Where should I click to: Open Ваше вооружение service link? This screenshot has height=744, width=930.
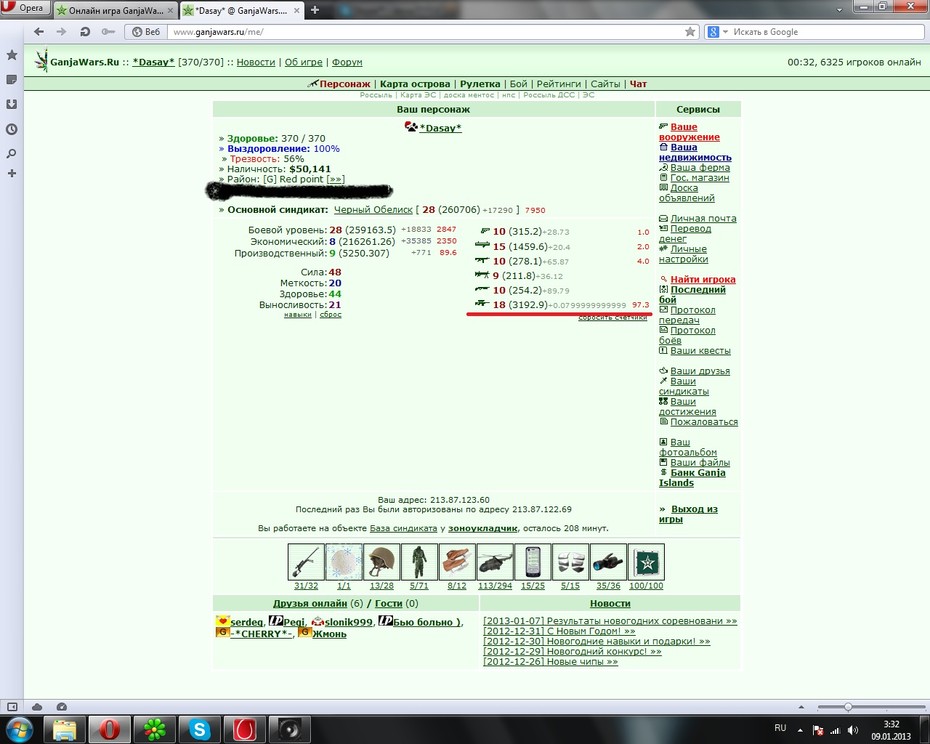[x=689, y=132]
